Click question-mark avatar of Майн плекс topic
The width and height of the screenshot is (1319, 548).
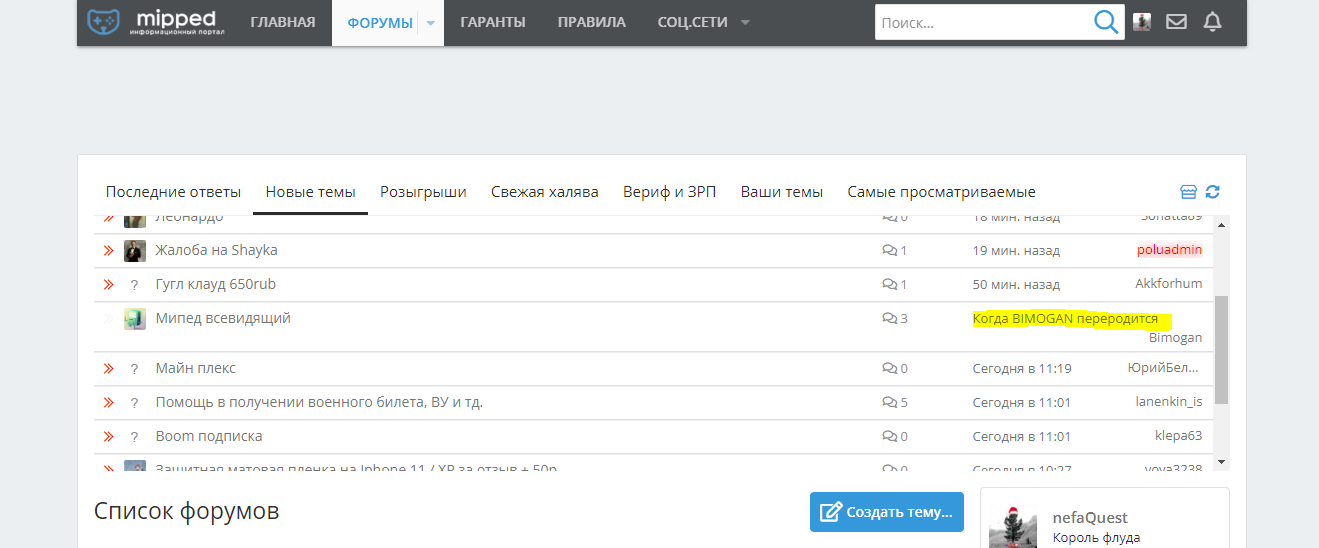click(x=134, y=369)
